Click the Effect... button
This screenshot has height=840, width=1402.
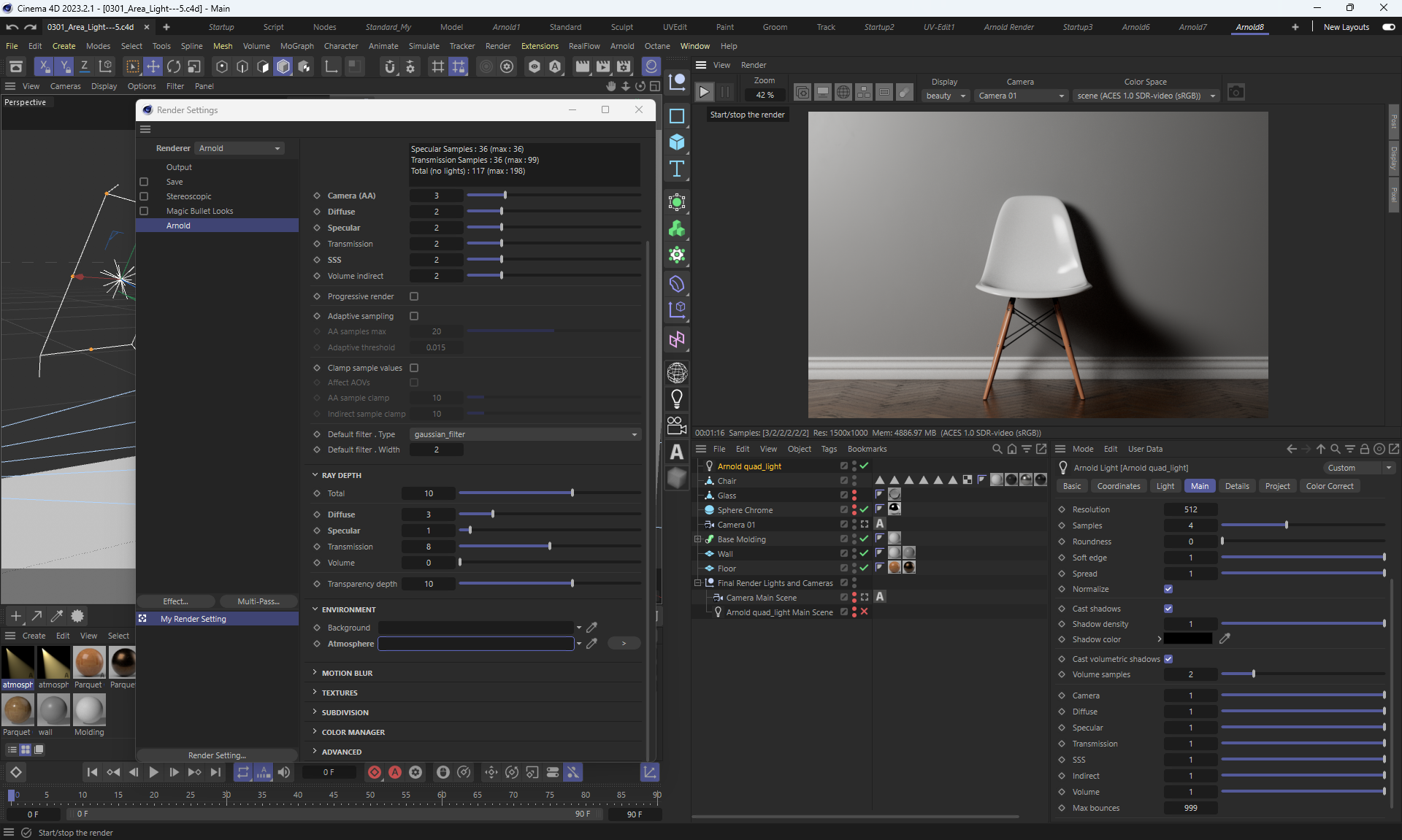tap(175, 601)
